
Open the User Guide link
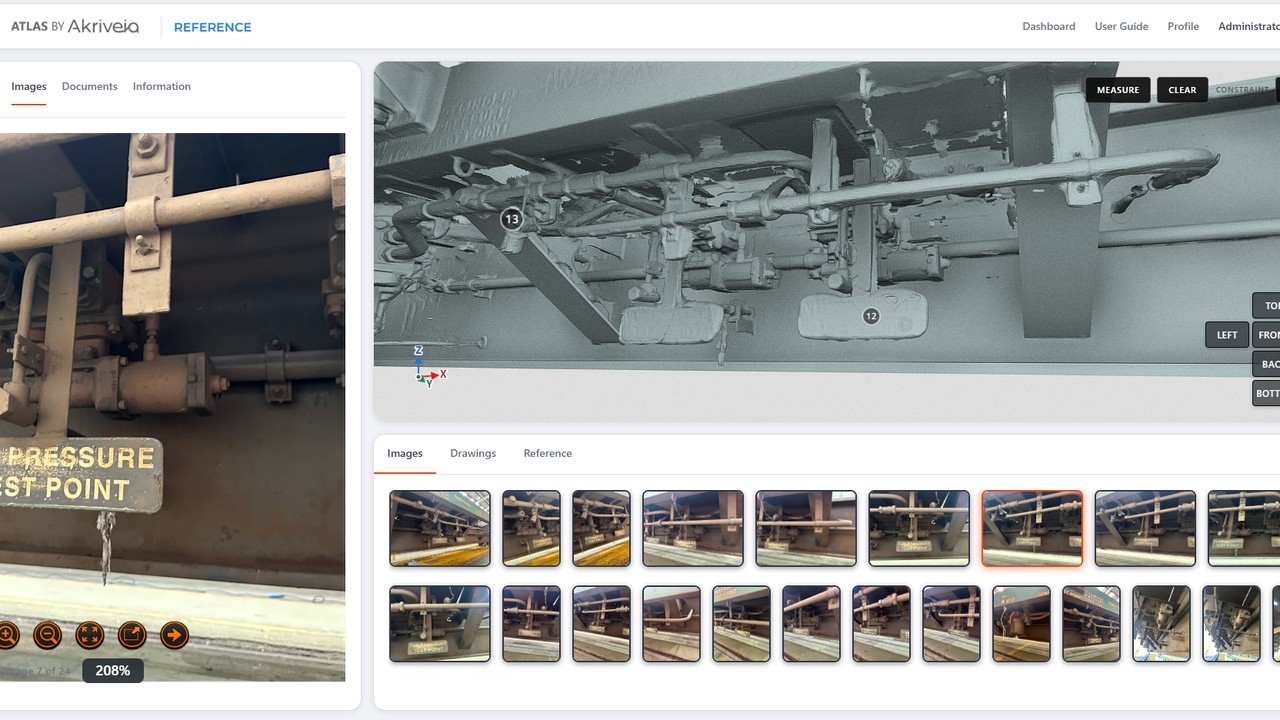(1121, 26)
